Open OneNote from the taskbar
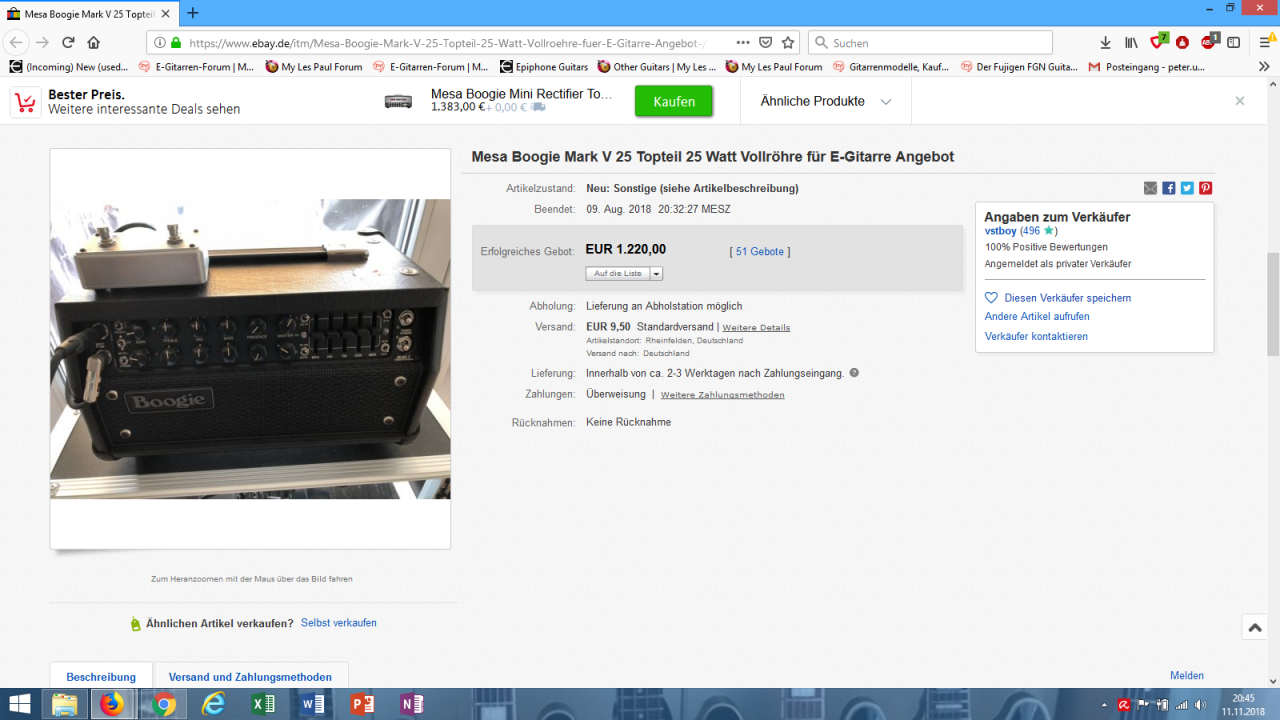The image size is (1280, 720). coord(411,704)
